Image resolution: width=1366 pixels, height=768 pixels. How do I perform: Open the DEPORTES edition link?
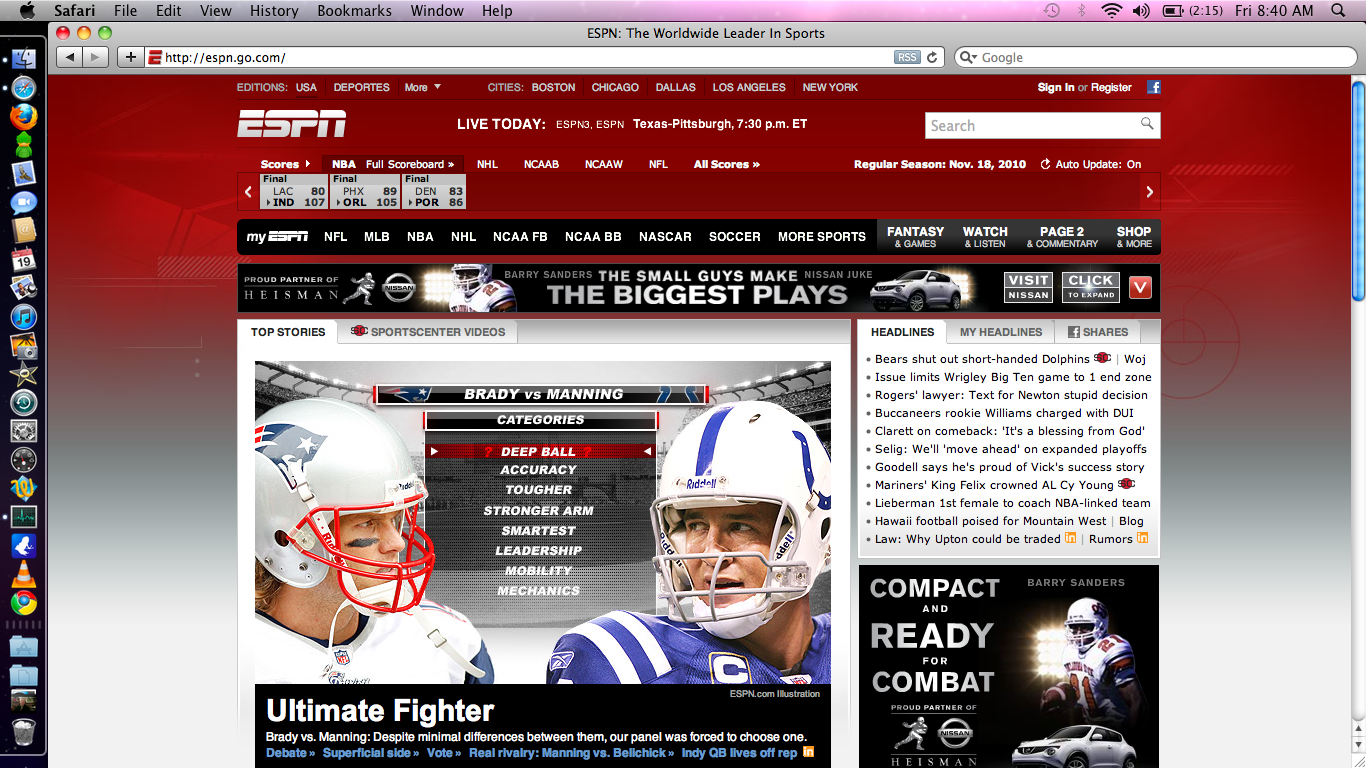pyautogui.click(x=361, y=87)
